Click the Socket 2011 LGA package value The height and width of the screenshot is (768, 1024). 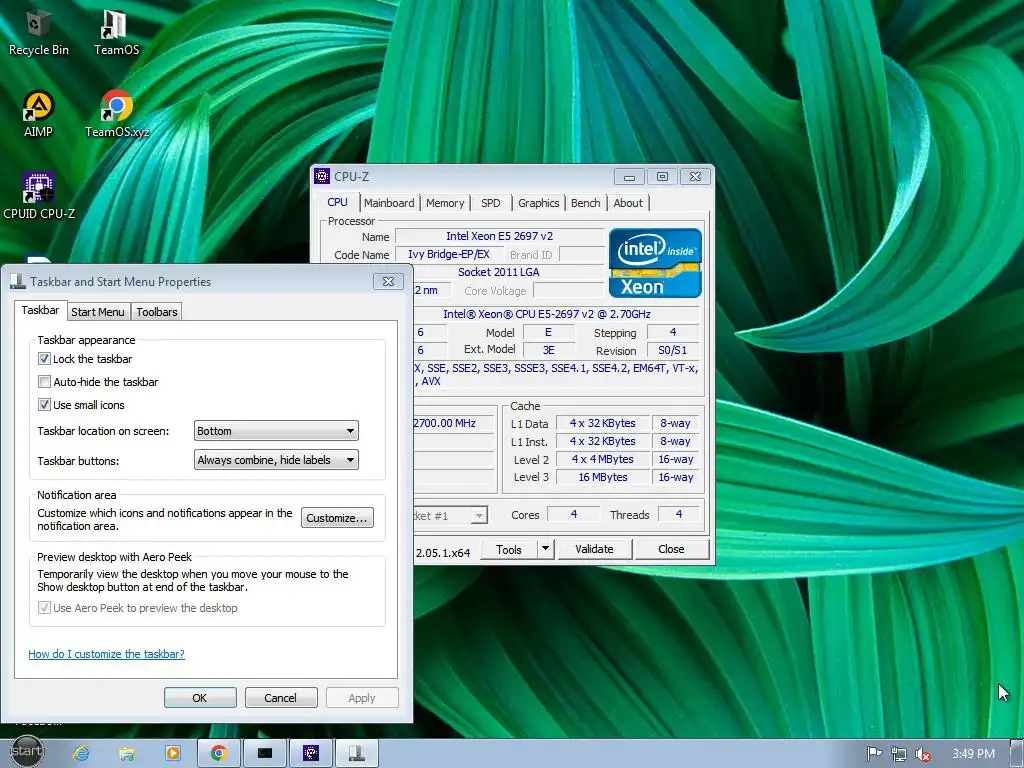click(498, 272)
